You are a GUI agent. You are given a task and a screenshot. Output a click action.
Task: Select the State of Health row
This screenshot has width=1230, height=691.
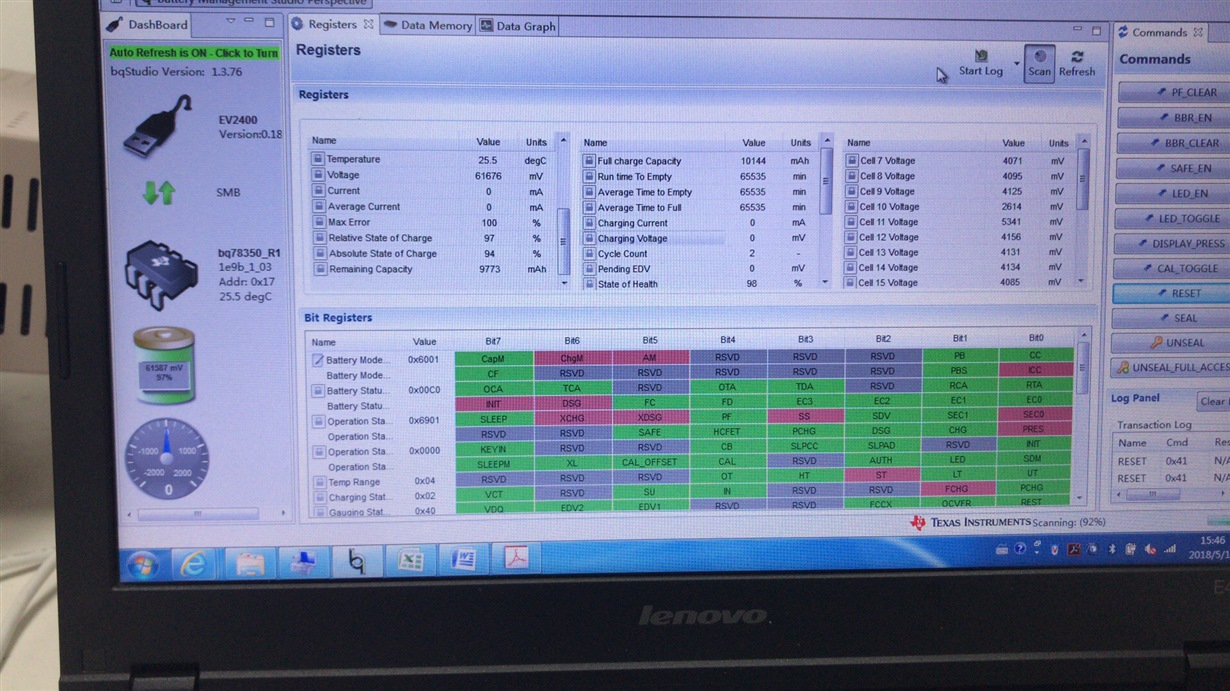[702, 284]
